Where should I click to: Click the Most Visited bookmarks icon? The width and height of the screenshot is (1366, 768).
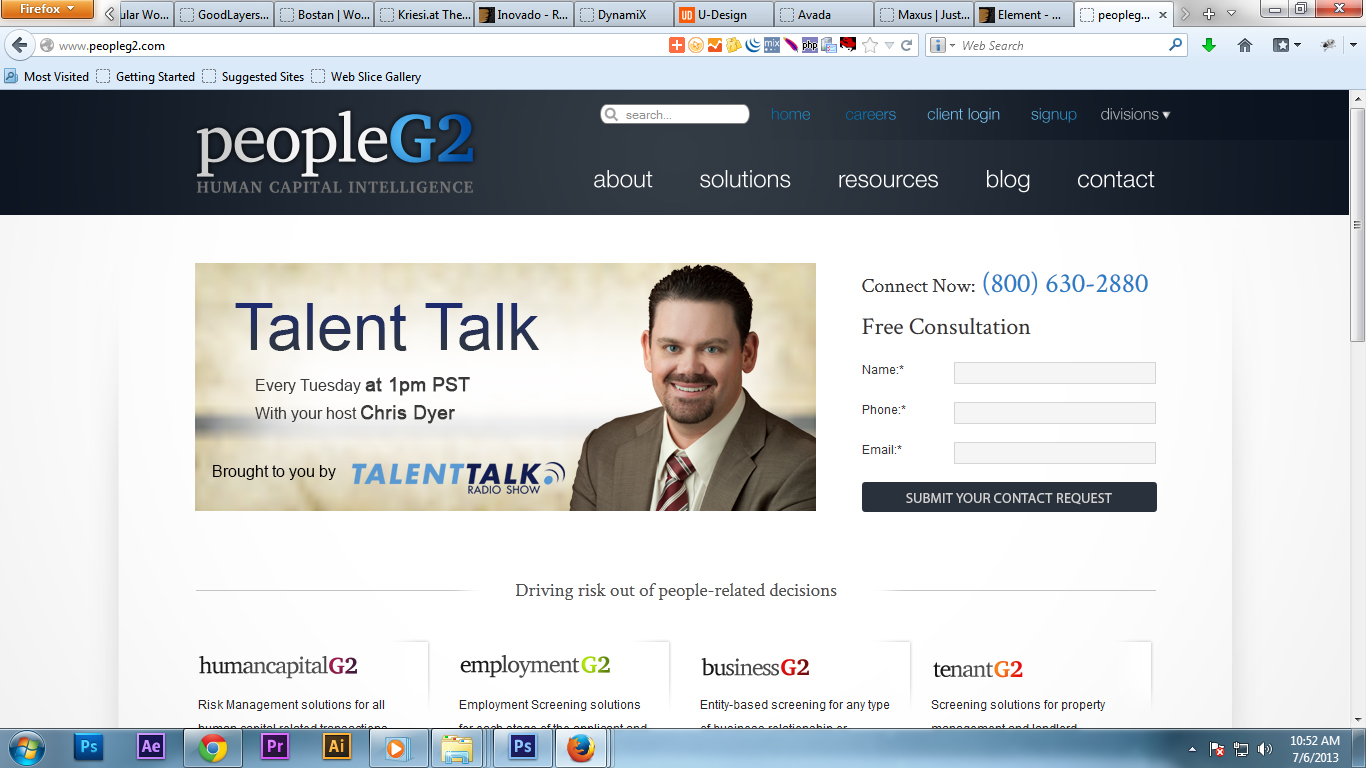(11, 76)
